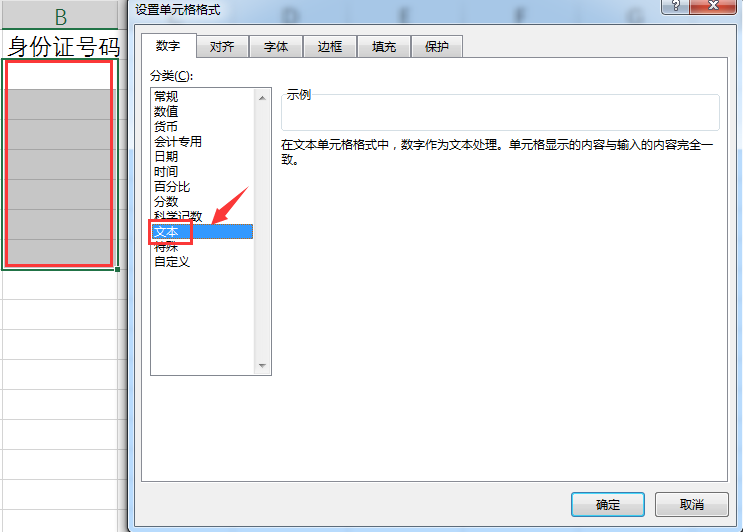
Task: Select column B header
Action: (60, 17)
